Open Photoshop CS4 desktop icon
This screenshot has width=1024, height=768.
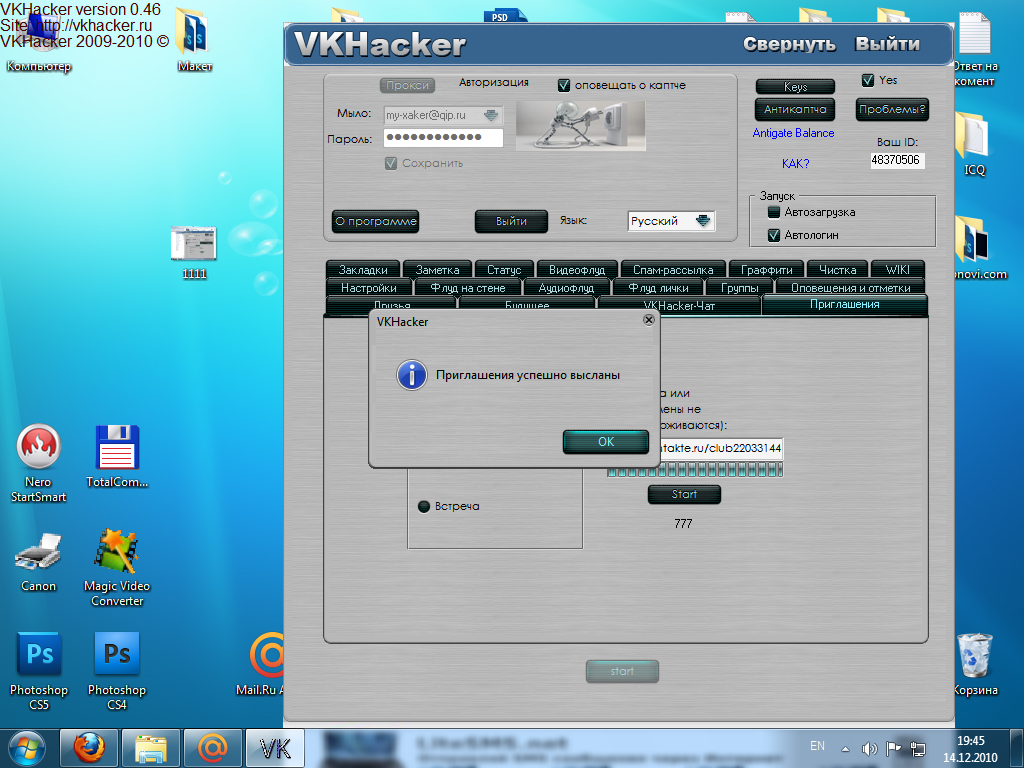click(x=117, y=669)
